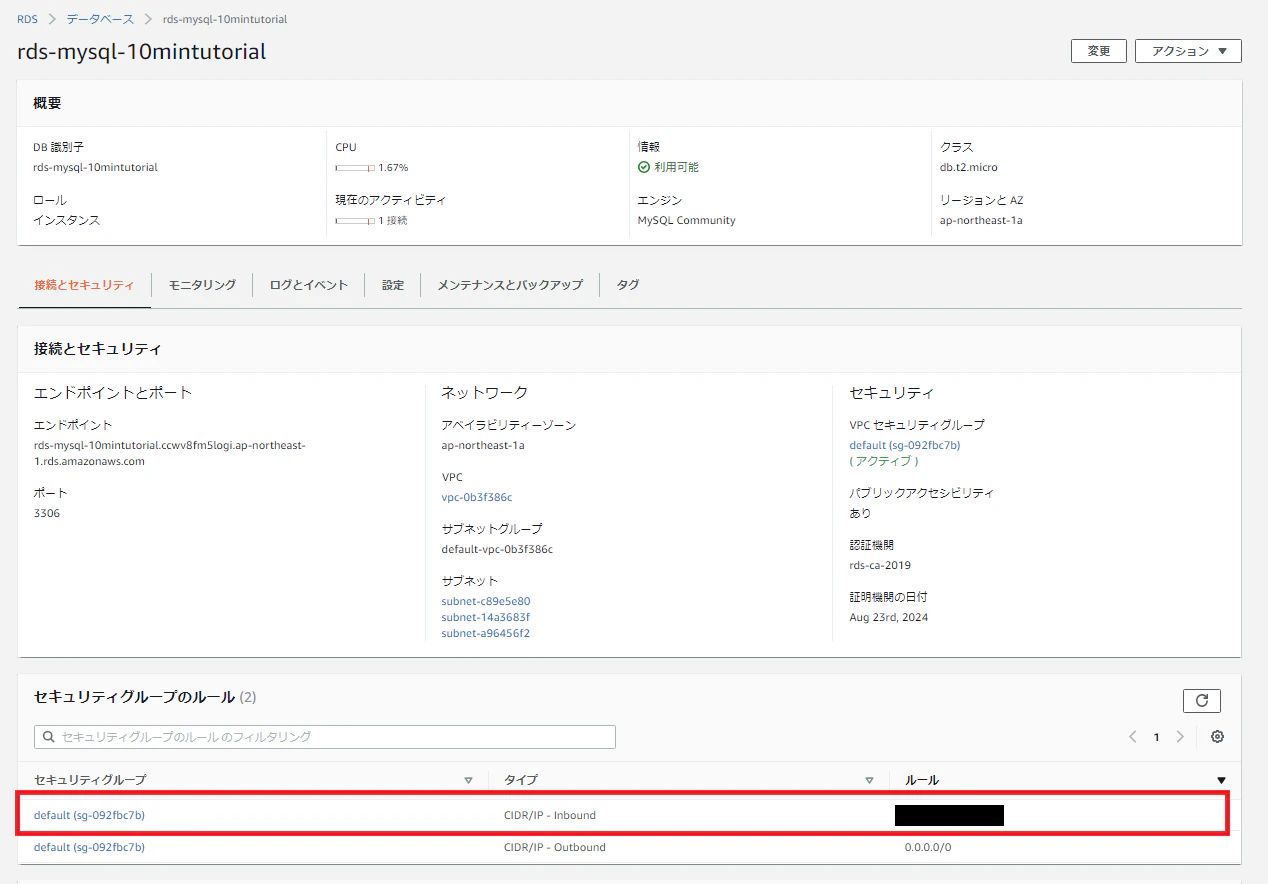Image resolution: width=1268 pixels, height=884 pixels.
Task: Go to データベース breadcrumb link
Action: (100, 19)
